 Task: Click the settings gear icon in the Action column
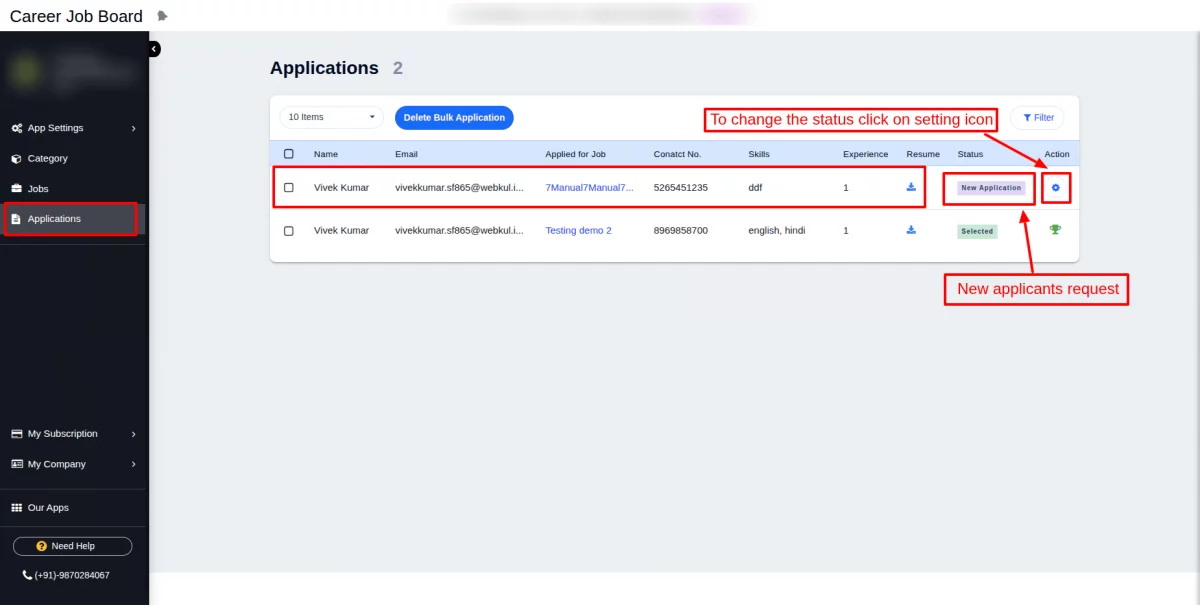click(x=1055, y=188)
